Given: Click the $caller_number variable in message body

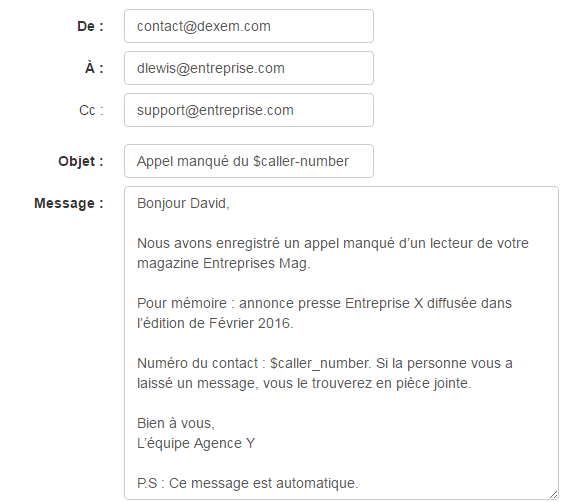Looking at the screenshot, I should 320,364.
